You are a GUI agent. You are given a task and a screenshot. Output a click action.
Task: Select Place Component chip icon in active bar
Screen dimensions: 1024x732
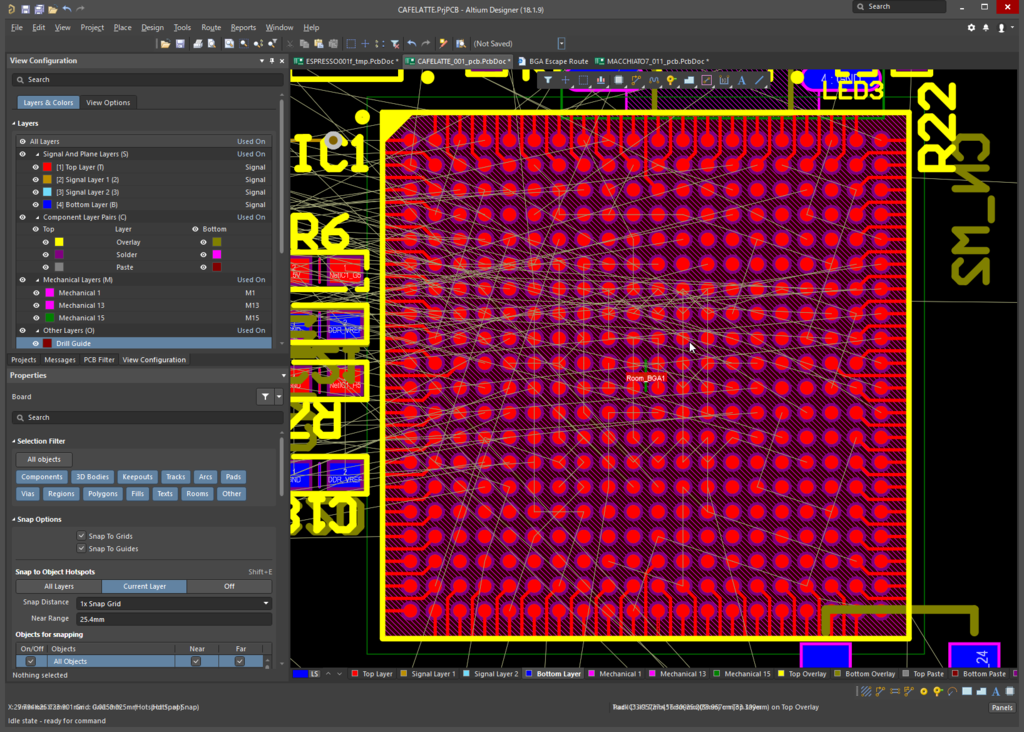tap(618, 80)
